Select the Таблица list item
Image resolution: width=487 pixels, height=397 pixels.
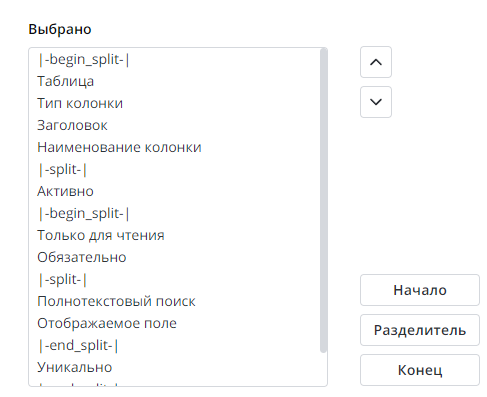tap(174, 81)
